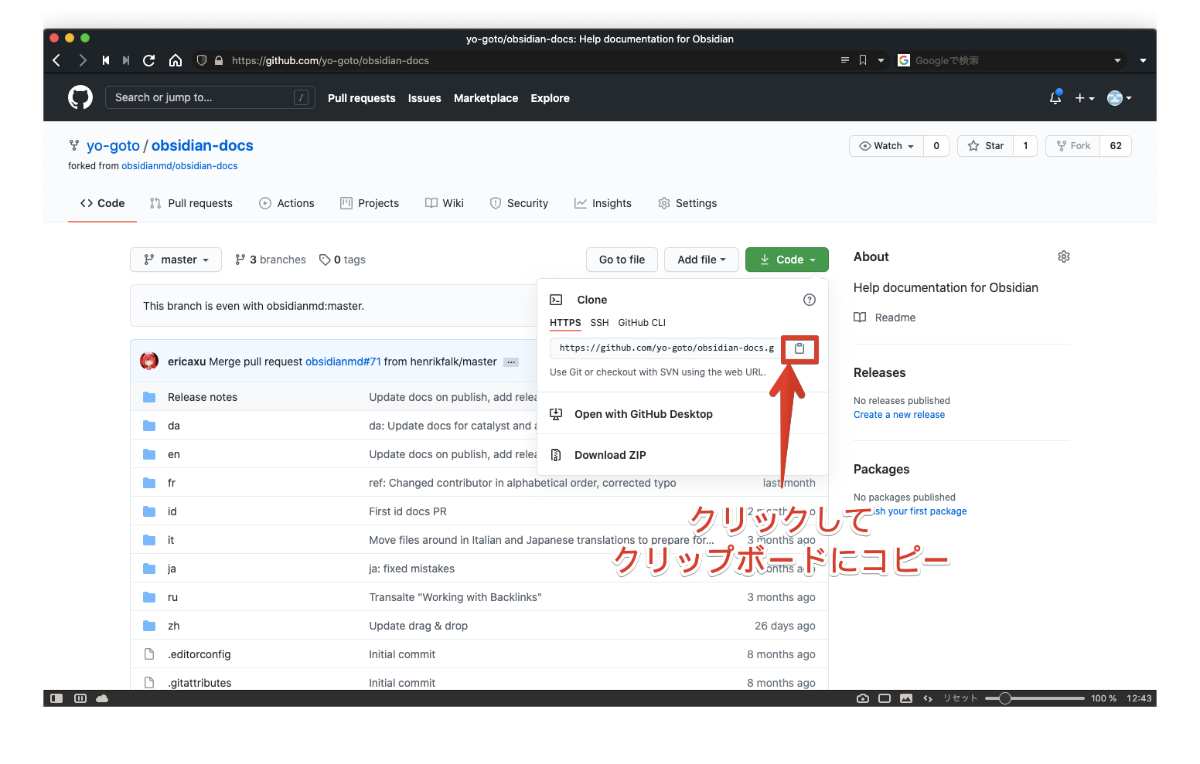Screen dimensions: 1200x764
Task: Go back with the browser back arrow
Action: [56, 60]
